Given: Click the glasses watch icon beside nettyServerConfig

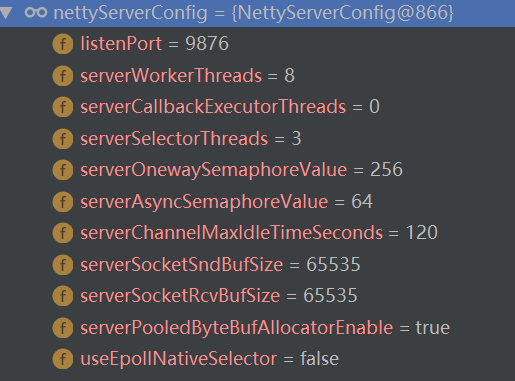Looking at the screenshot, I should [x=36, y=13].
